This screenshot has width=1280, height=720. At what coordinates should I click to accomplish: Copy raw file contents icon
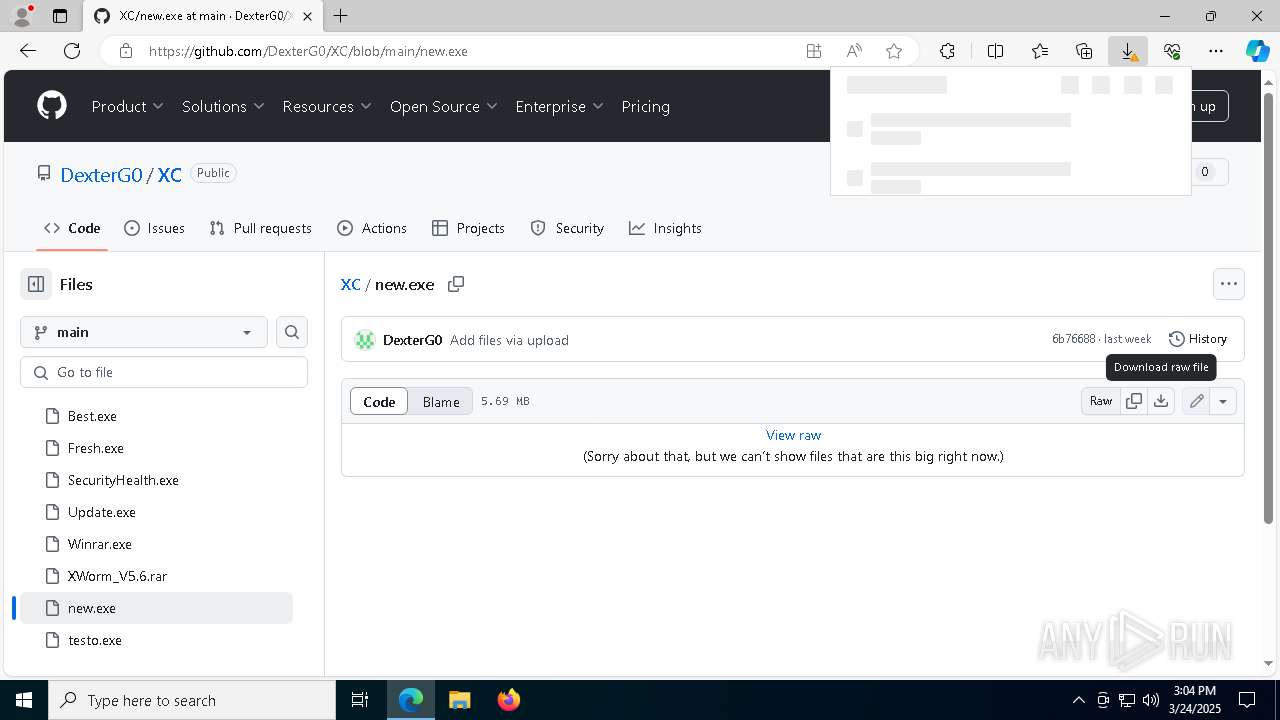[1134, 401]
